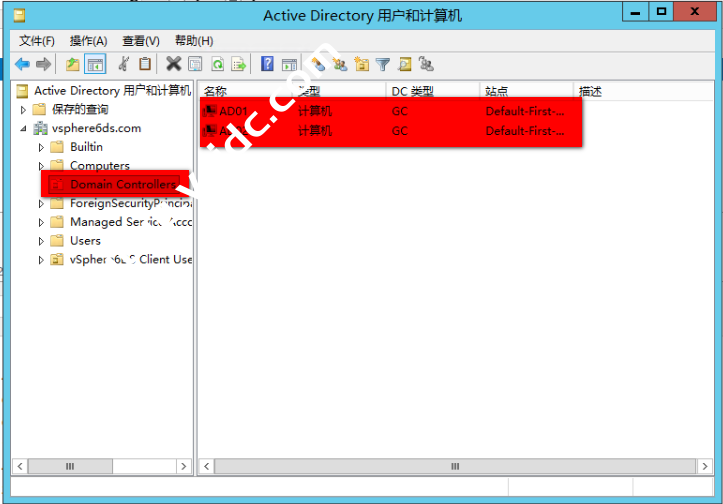
Task: Expand the Builtin container arrow
Action: (x=41, y=148)
